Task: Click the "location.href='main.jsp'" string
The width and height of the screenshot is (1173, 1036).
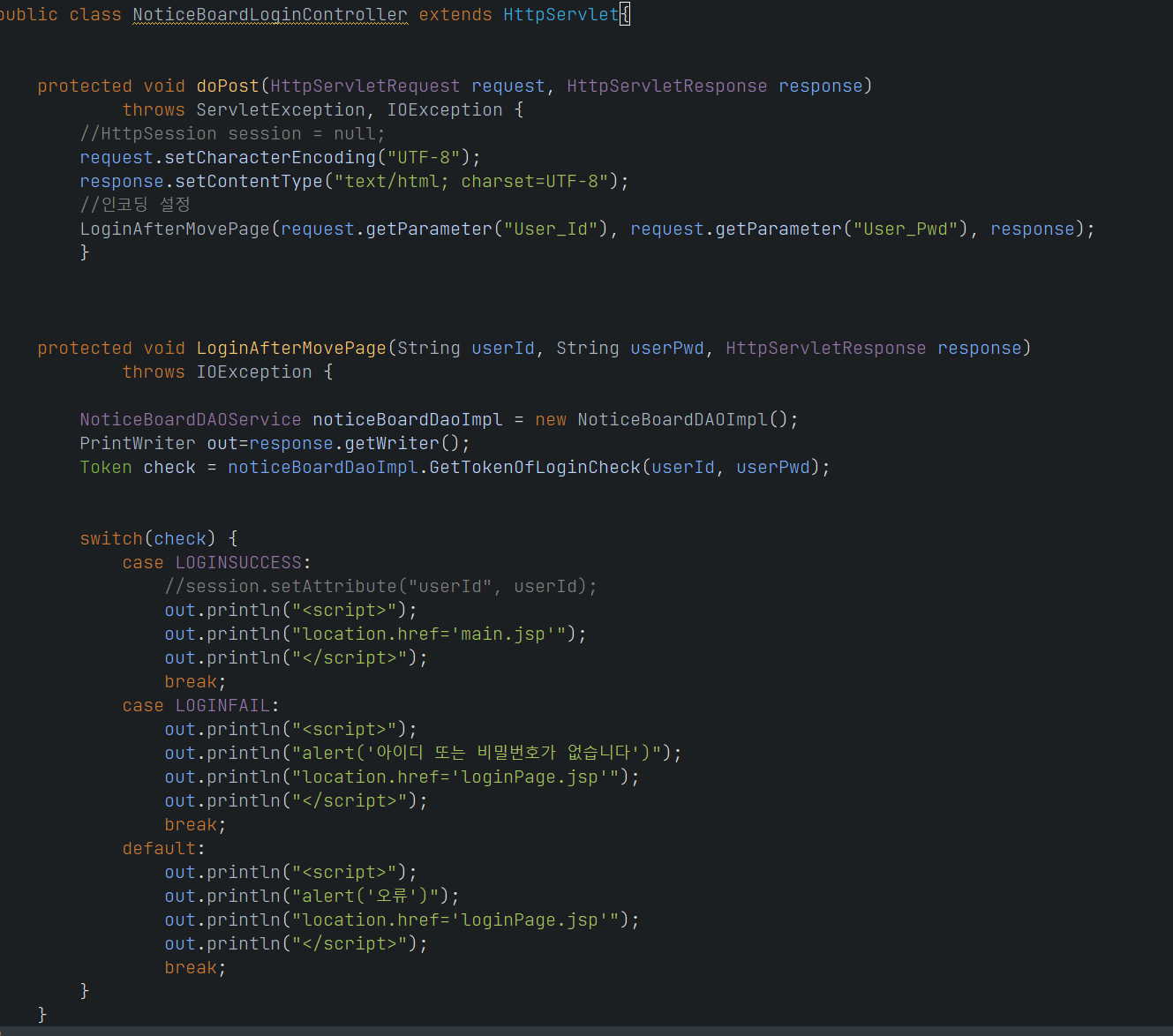Action: [429, 634]
